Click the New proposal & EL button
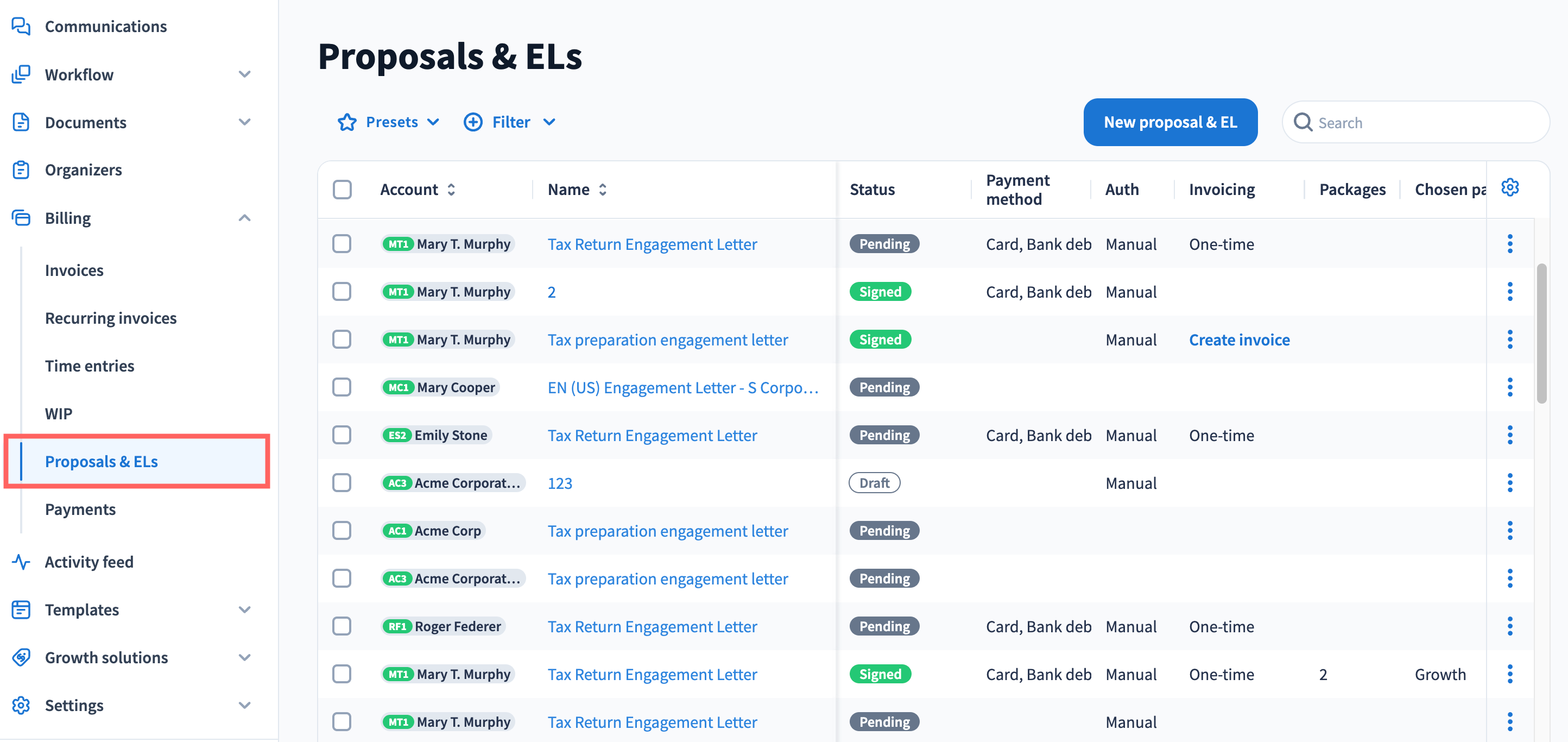 (x=1169, y=122)
